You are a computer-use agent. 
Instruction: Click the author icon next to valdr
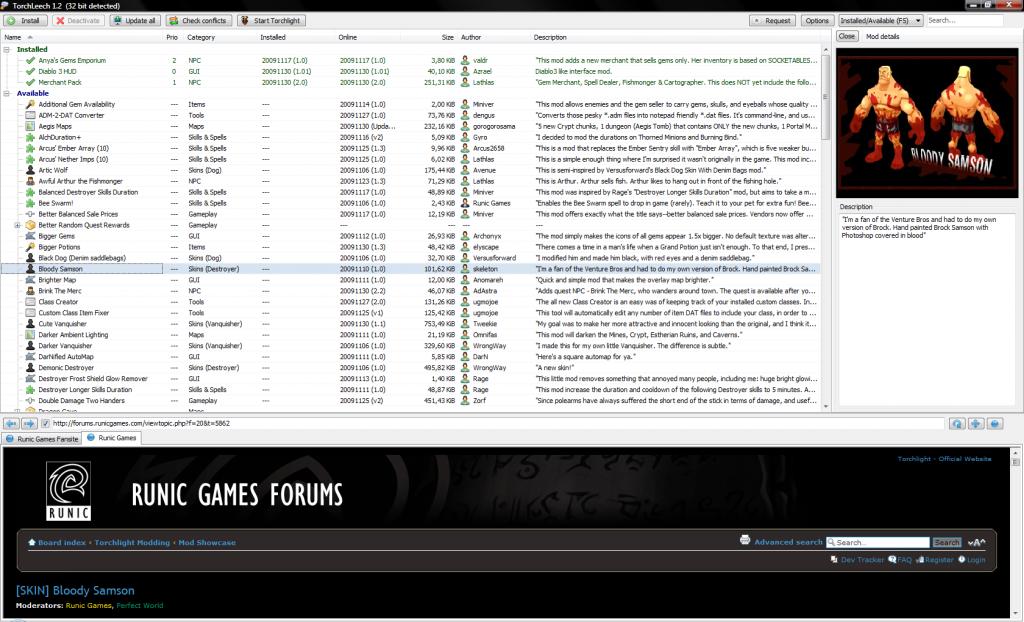click(465, 60)
